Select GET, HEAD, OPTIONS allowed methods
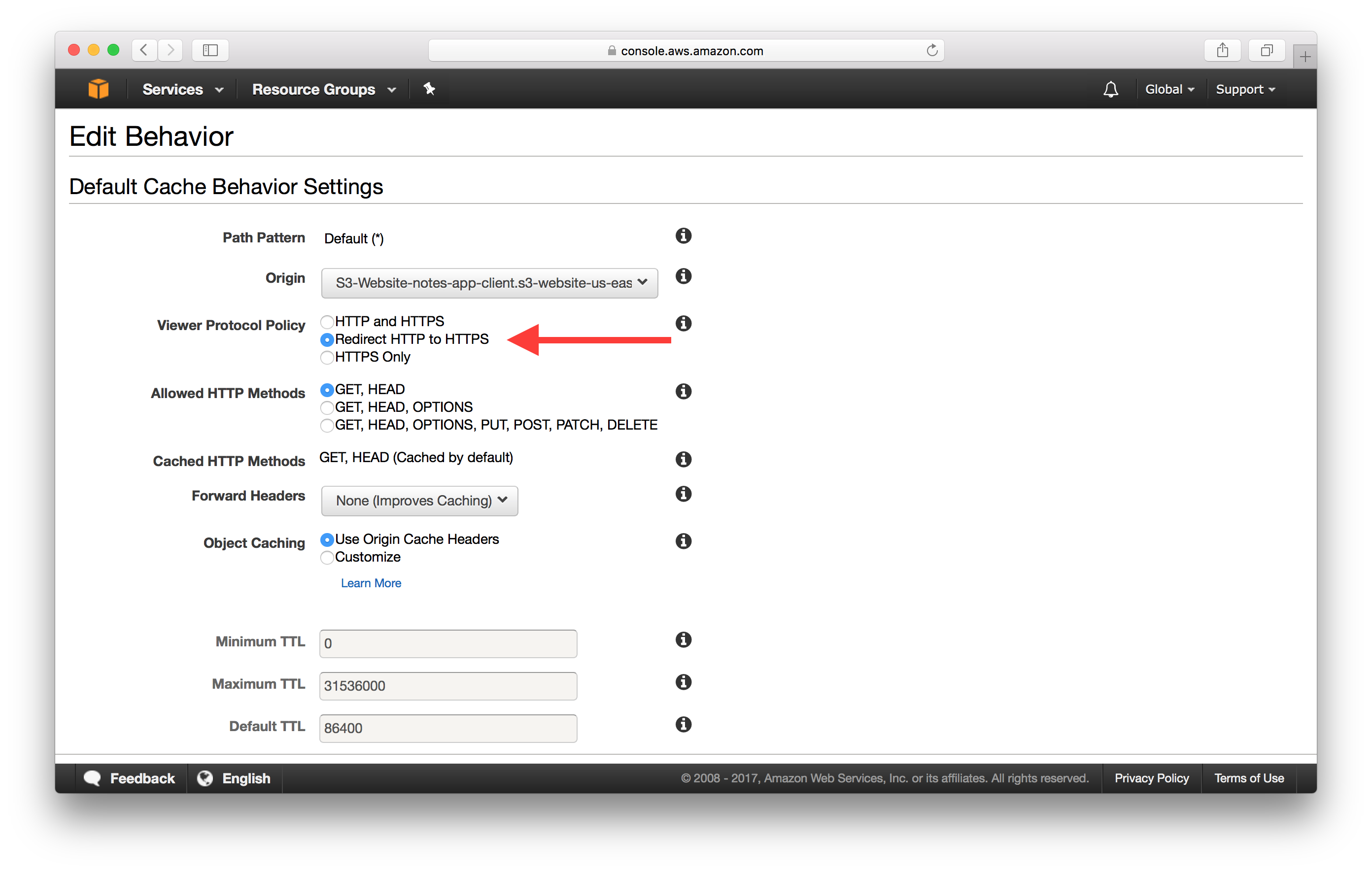The height and width of the screenshot is (872, 1372). tap(327, 407)
